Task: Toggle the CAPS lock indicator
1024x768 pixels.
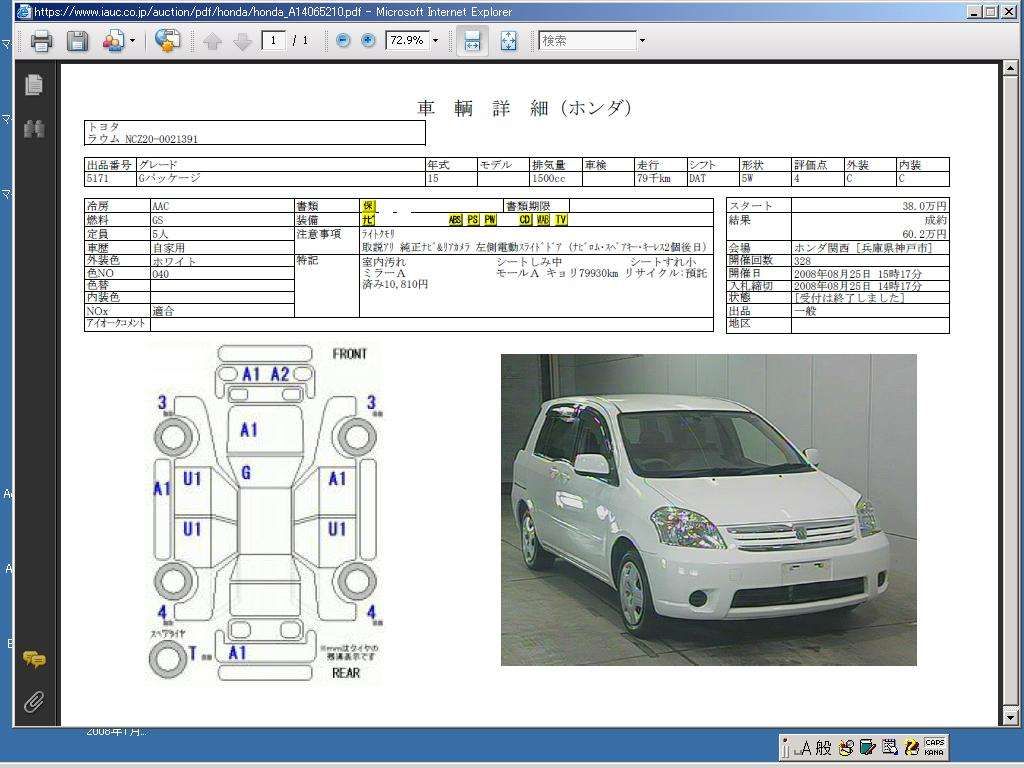Action: coord(935,743)
